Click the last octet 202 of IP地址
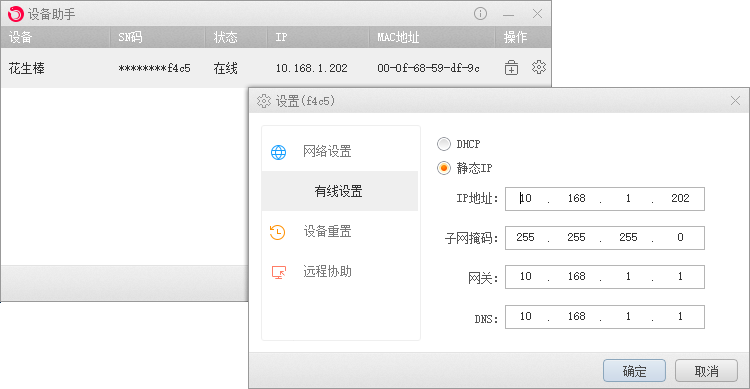The image size is (750, 389). coord(680,199)
